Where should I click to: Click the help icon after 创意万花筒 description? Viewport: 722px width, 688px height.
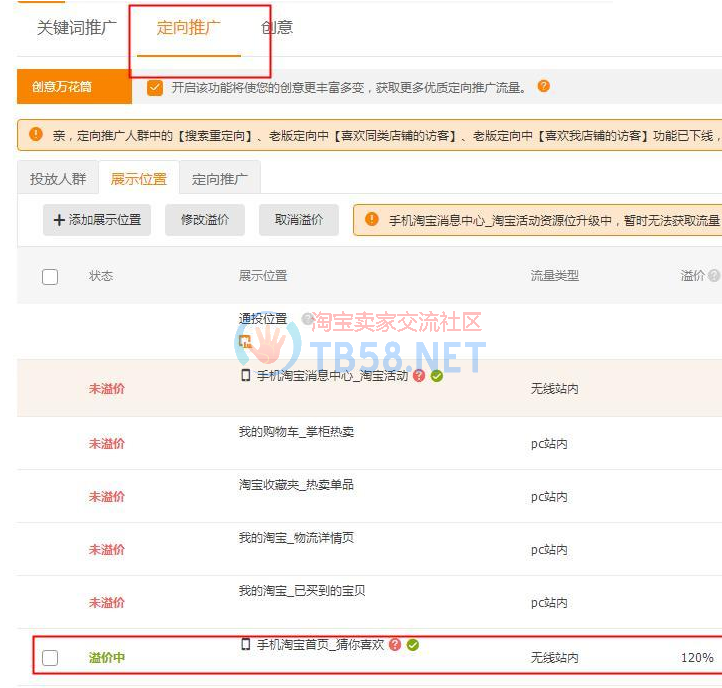pyautogui.click(x=544, y=86)
